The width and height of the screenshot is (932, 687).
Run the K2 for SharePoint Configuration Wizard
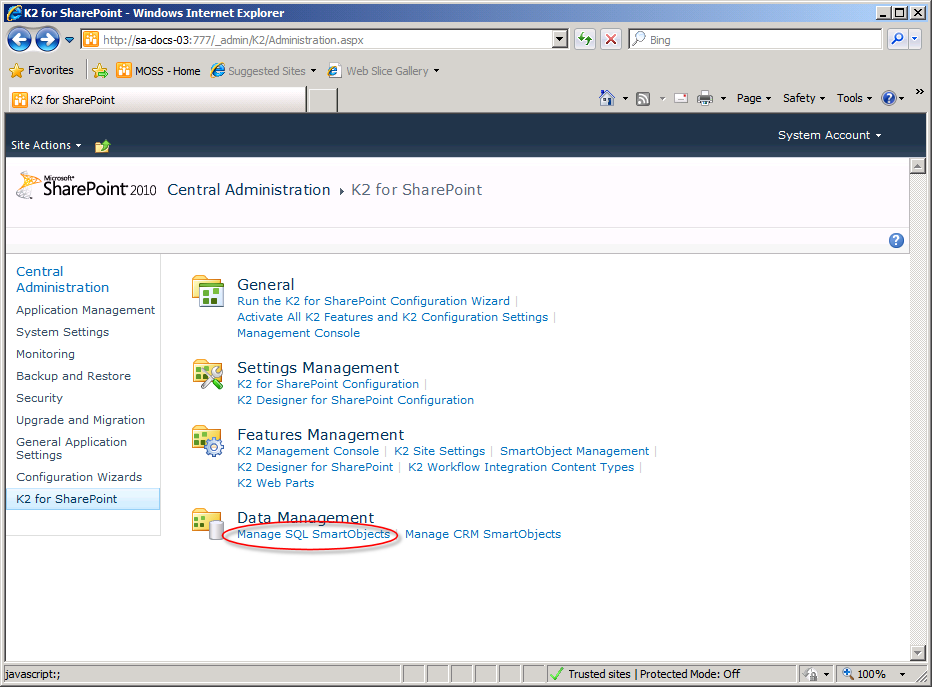click(x=373, y=301)
